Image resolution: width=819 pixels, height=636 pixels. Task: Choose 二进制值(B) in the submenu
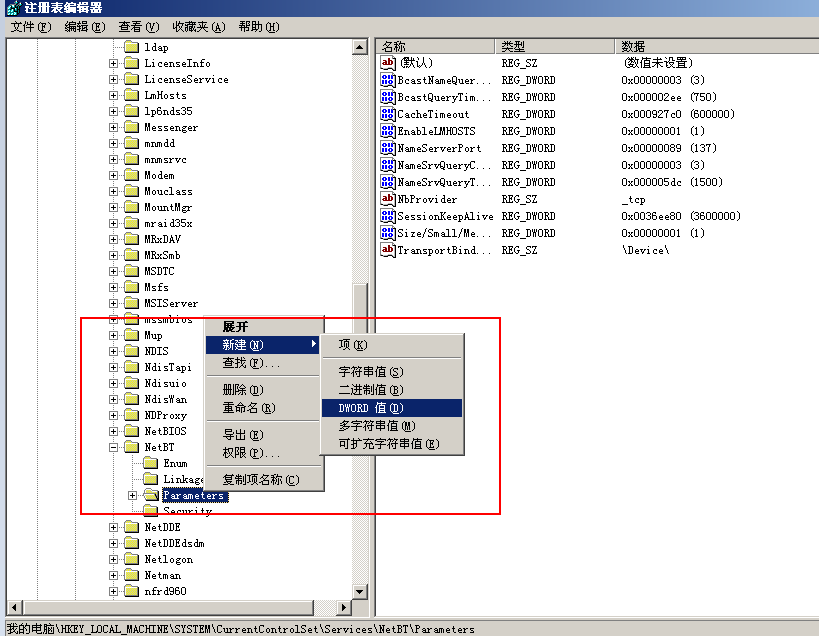pos(392,390)
